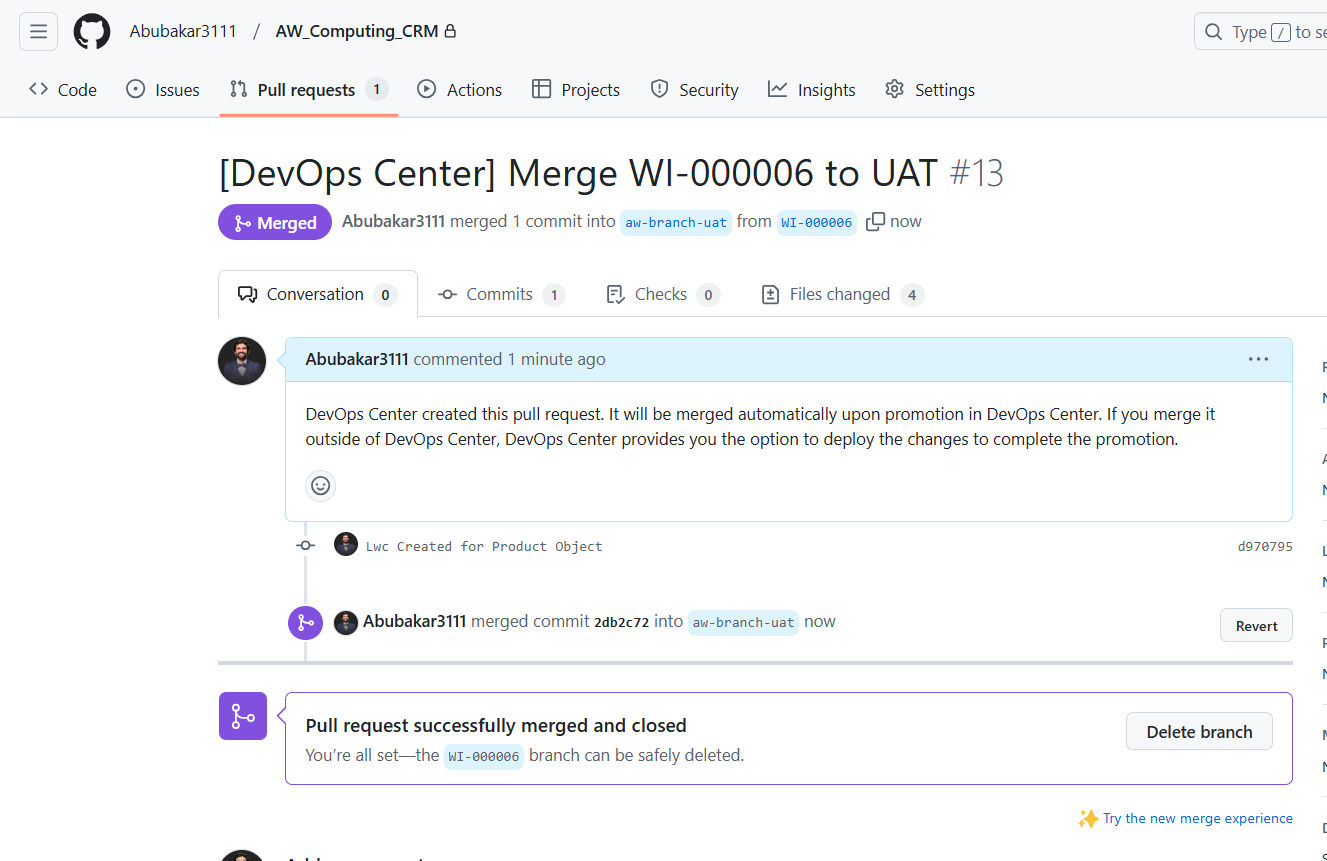Viewport: 1327px width, 861px height.
Task: Click the Issues tab circle icon
Action: (x=135, y=89)
